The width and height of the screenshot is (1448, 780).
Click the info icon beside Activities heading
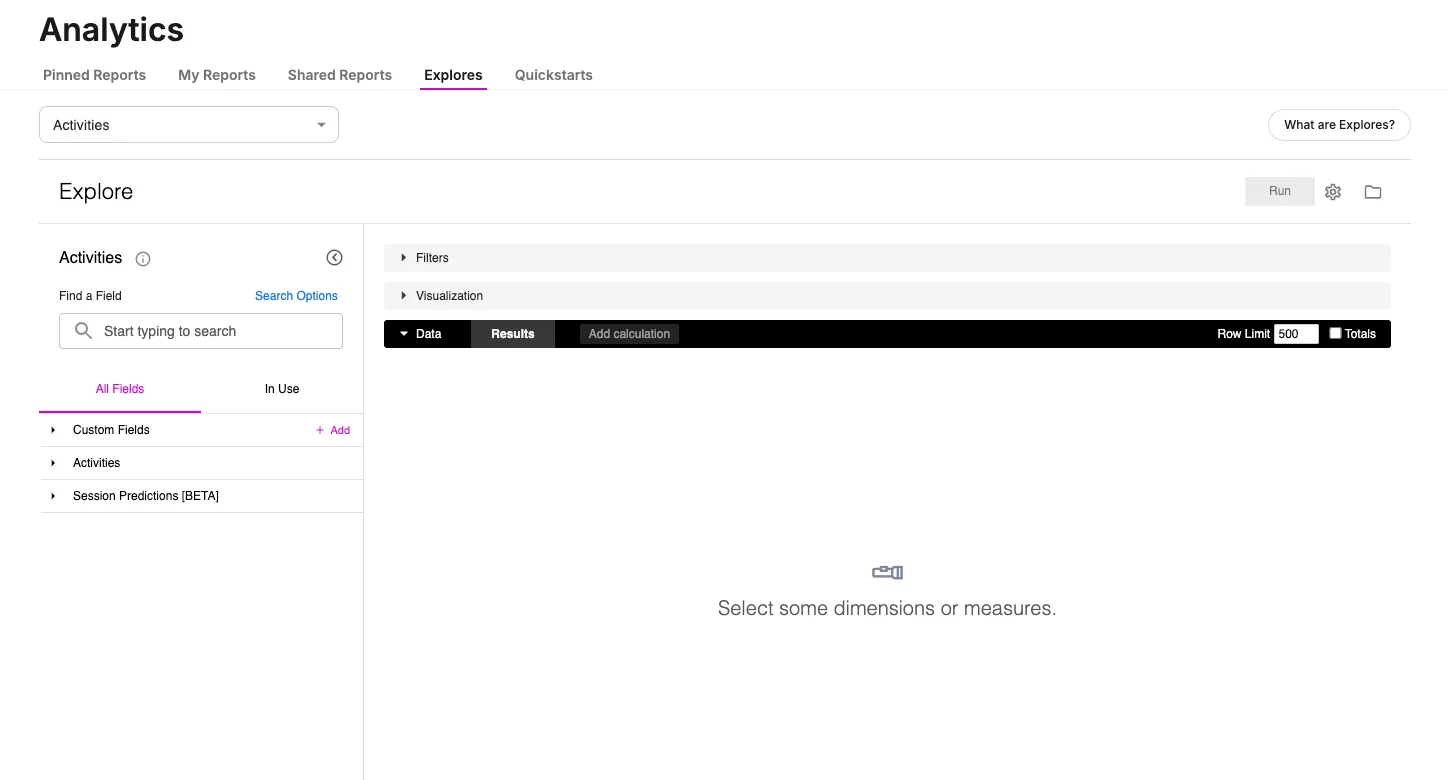(x=143, y=259)
